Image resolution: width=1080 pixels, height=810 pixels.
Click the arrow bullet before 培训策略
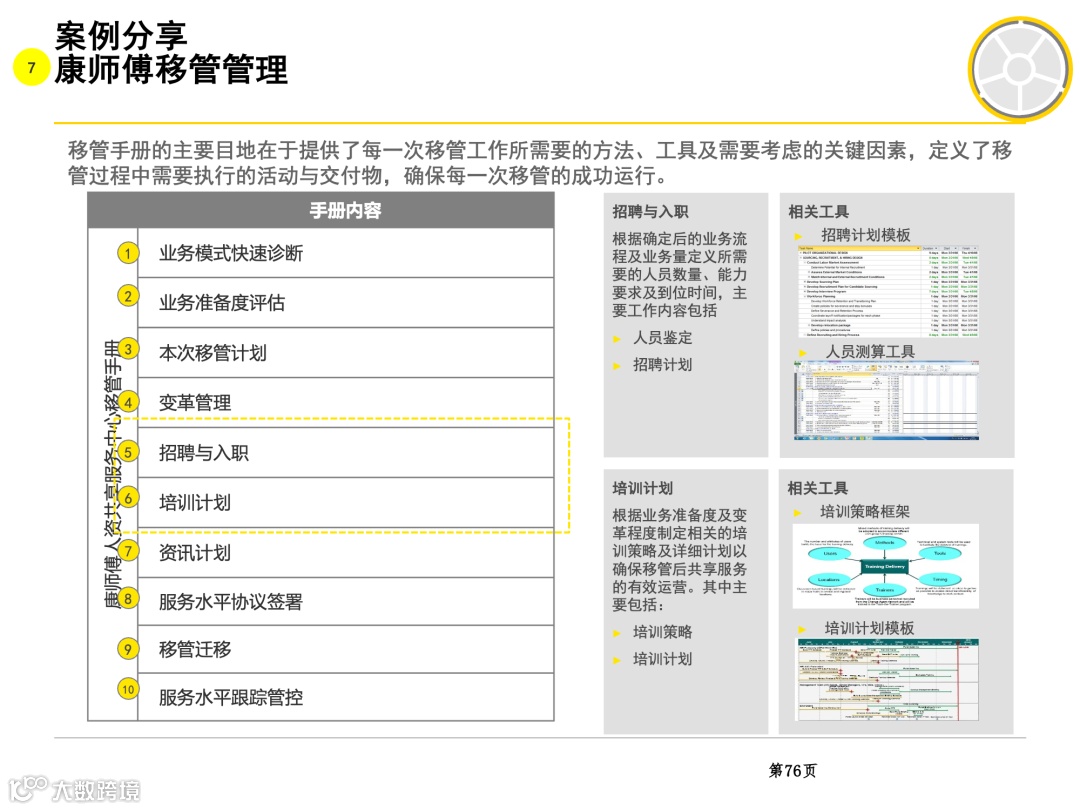click(617, 633)
